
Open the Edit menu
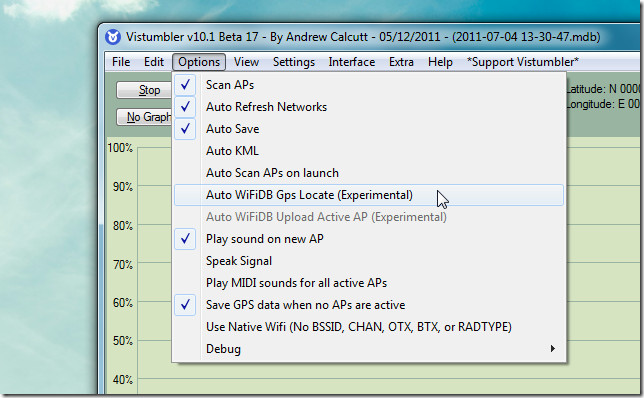click(154, 62)
